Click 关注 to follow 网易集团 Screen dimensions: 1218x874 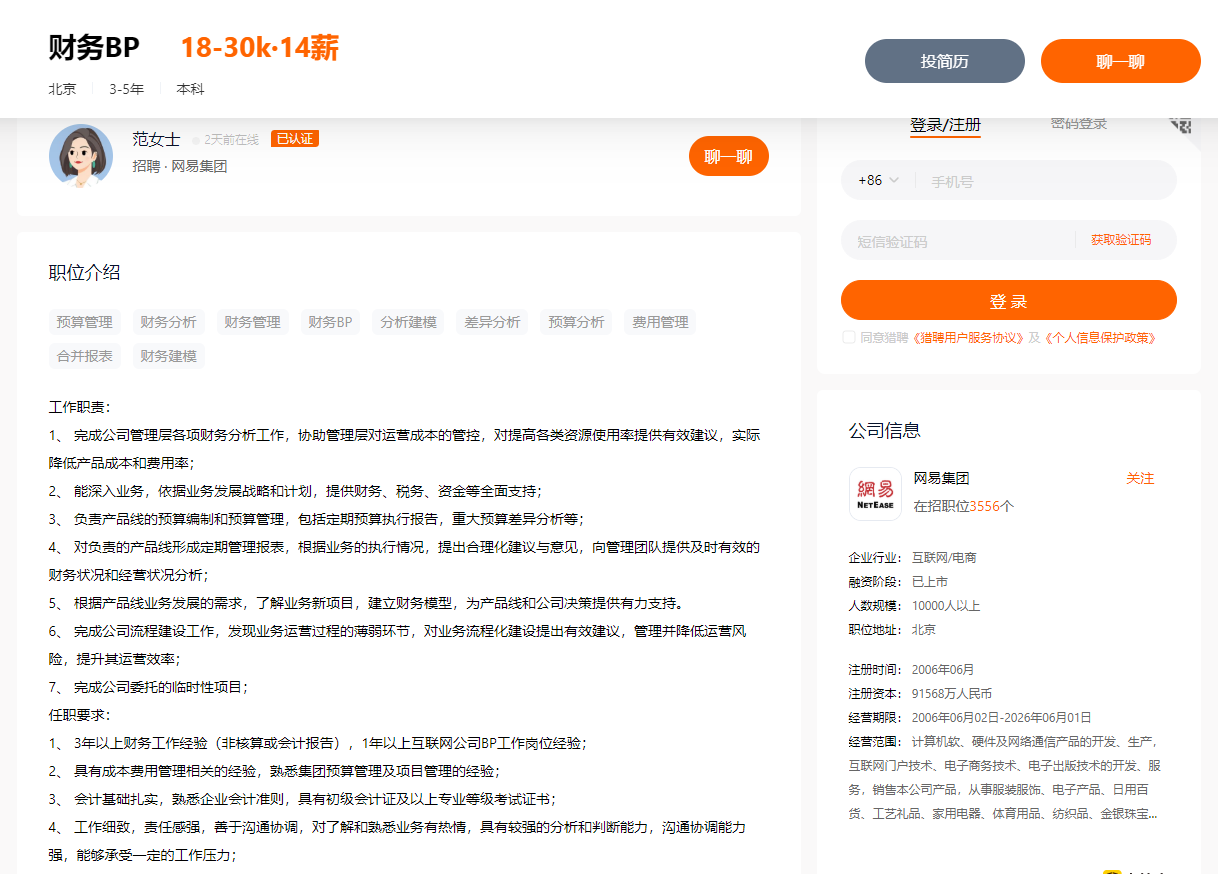point(1141,479)
